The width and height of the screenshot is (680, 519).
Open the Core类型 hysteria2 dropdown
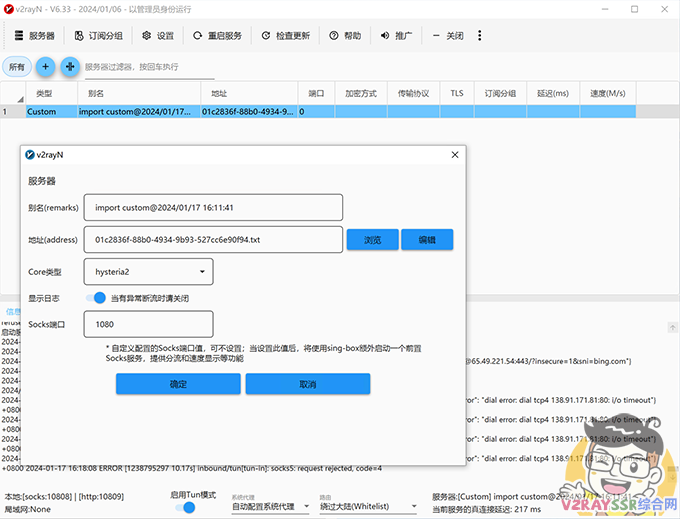[x=148, y=272]
